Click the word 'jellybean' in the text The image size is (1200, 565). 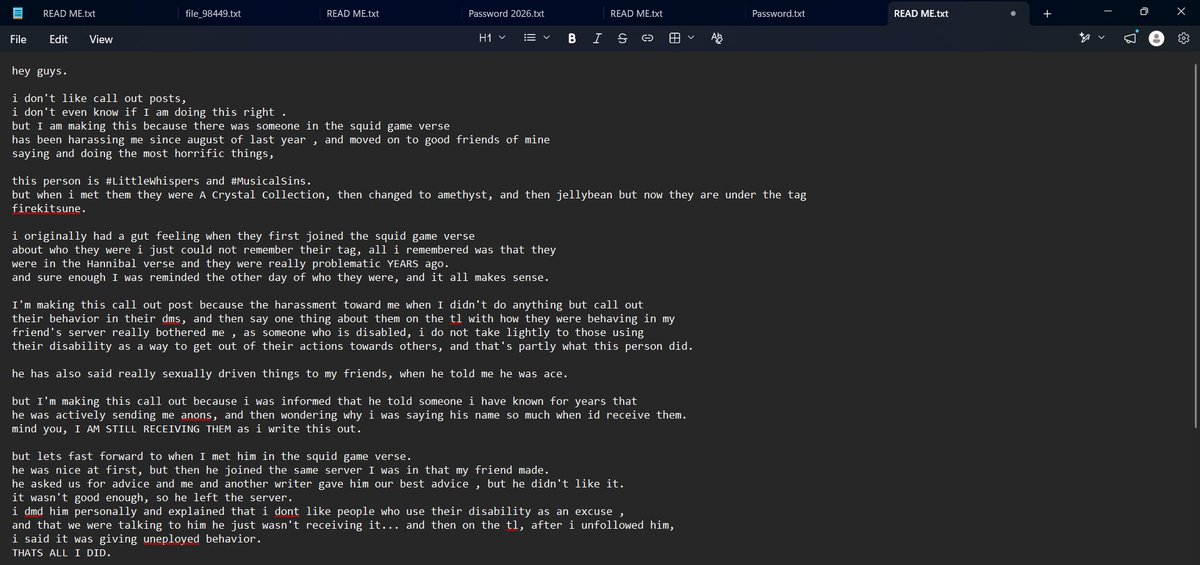[582, 195]
